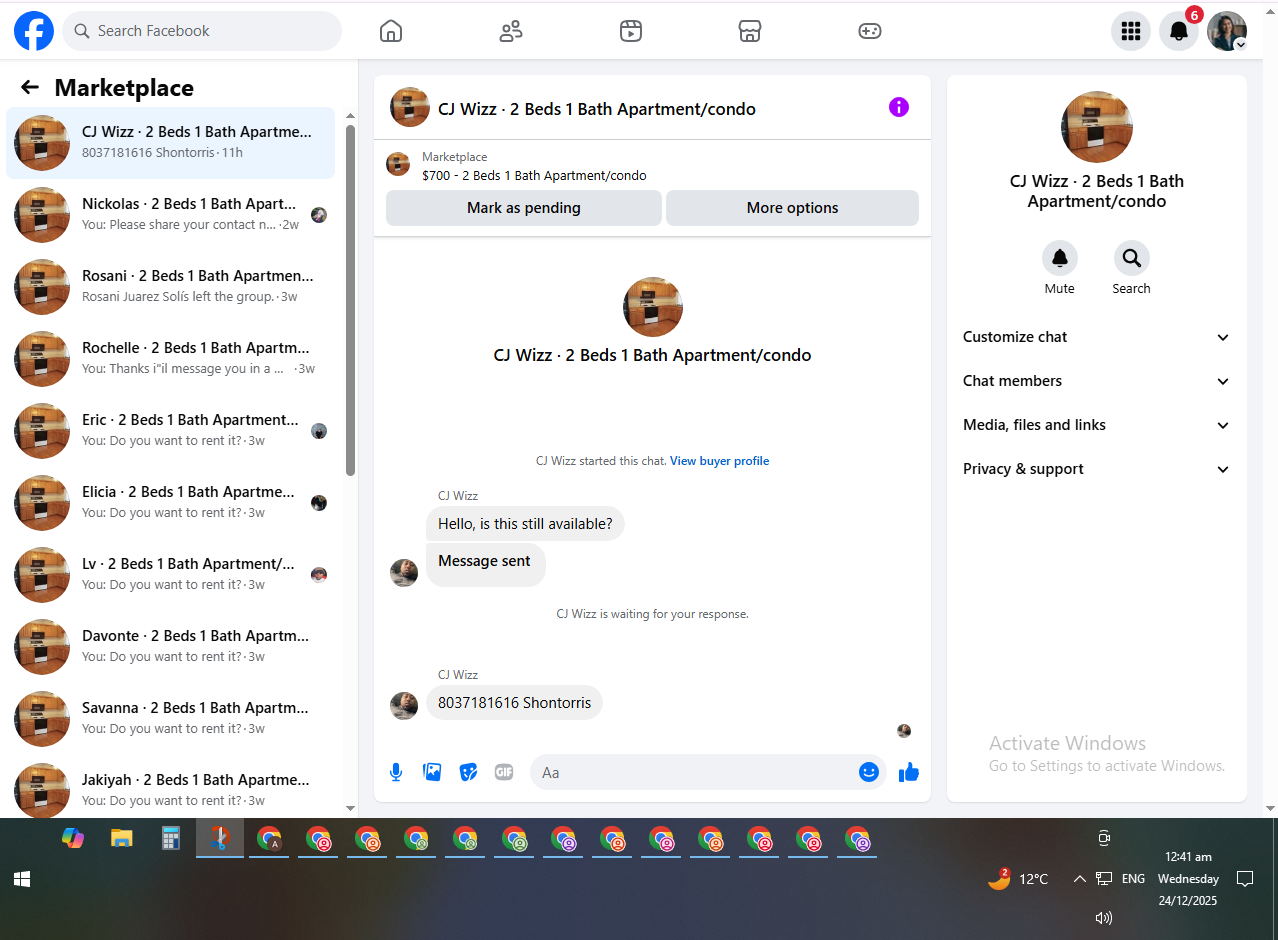
Task: Open the Copilot icon on taskbar
Action: (73, 838)
